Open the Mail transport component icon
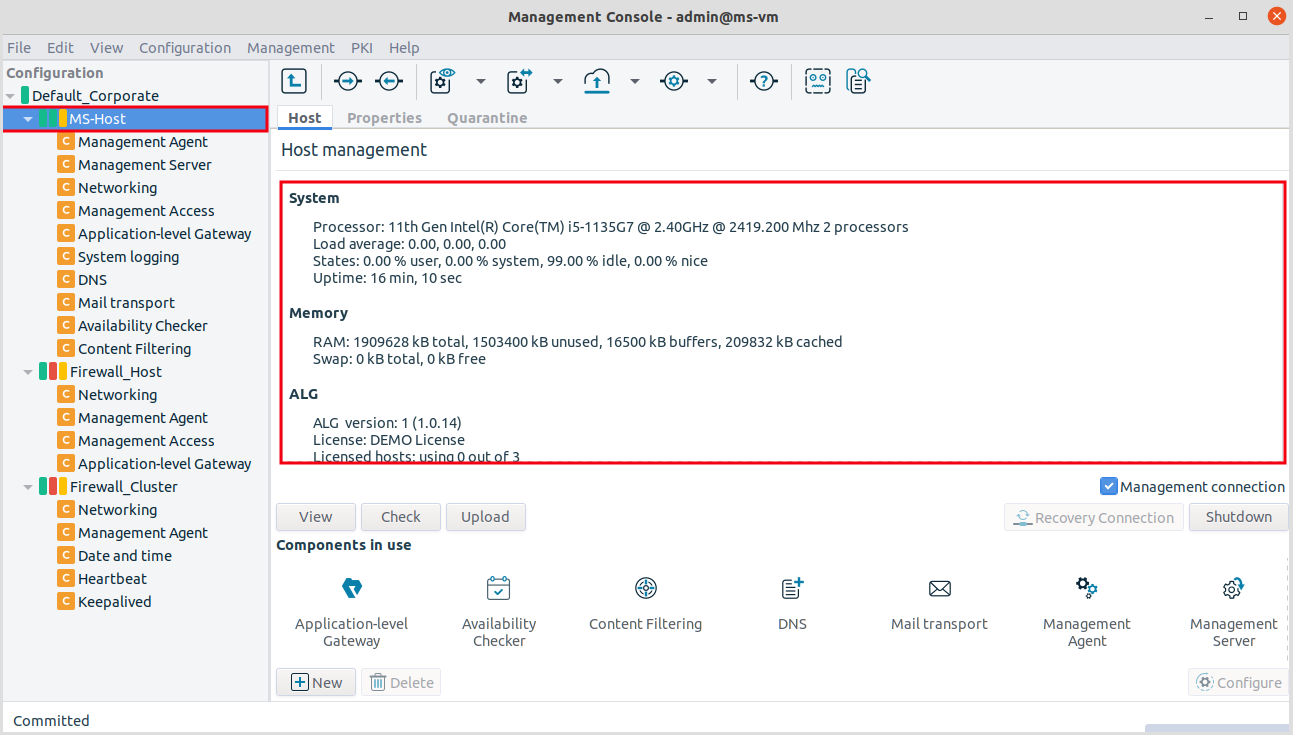Screen dimensions: 1293x735 coord(939,588)
